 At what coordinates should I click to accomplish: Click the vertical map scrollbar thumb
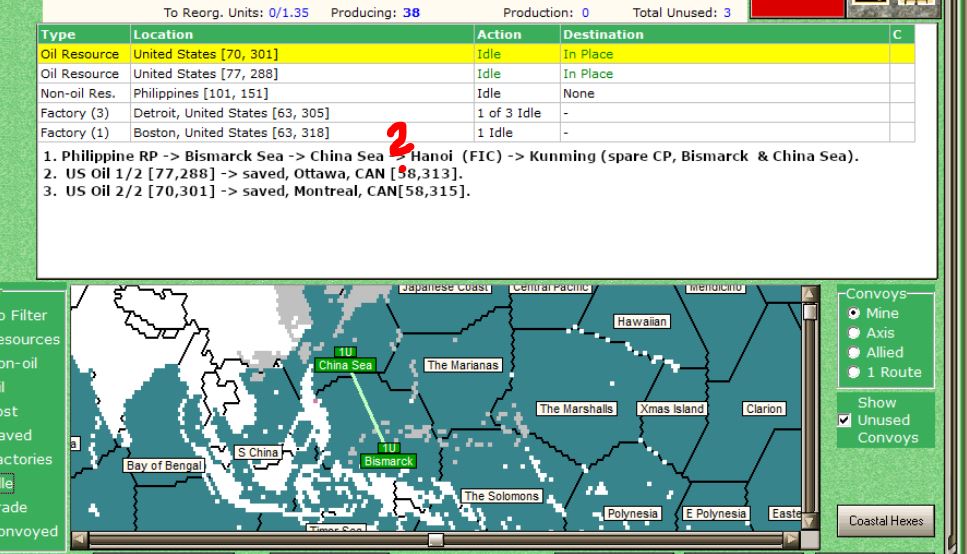[x=810, y=312]
